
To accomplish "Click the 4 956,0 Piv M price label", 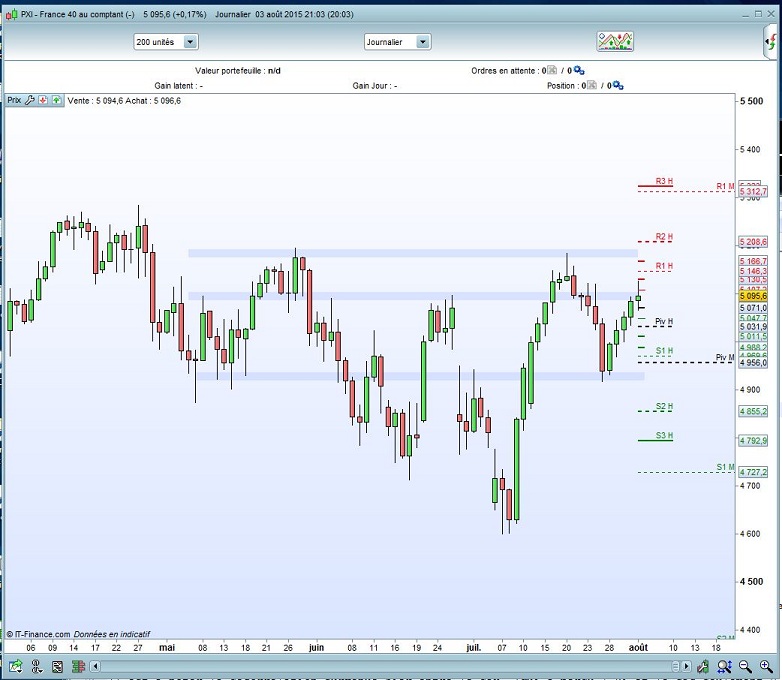I will point(753,363).
